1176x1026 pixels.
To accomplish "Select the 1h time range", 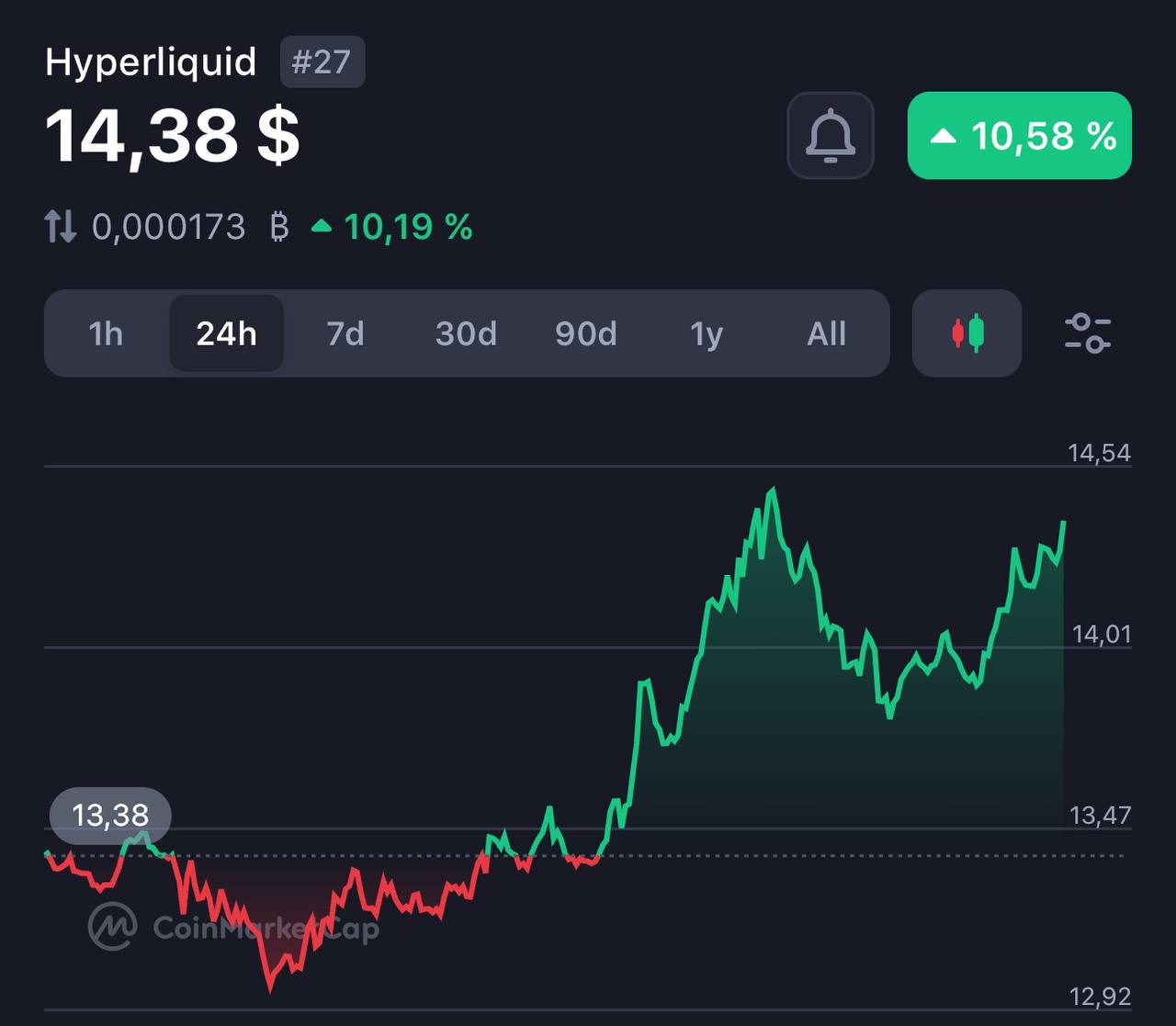I will tap(106, 333).
